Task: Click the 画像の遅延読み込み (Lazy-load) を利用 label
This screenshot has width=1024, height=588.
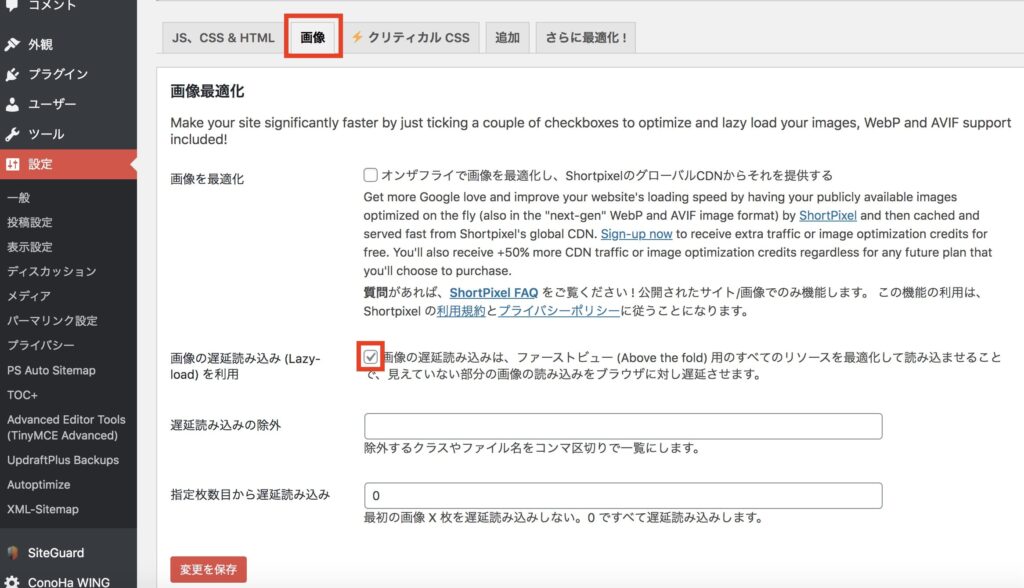Action: tap(245, 367)
